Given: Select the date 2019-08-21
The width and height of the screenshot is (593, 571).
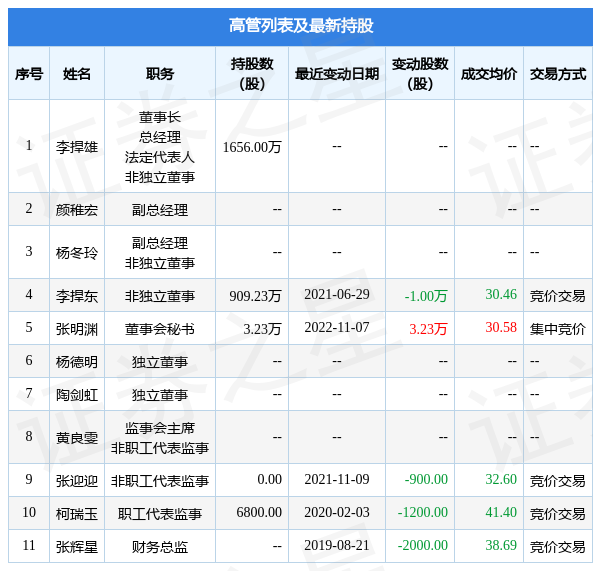Looking at the screenshot, I should (337, 545).
